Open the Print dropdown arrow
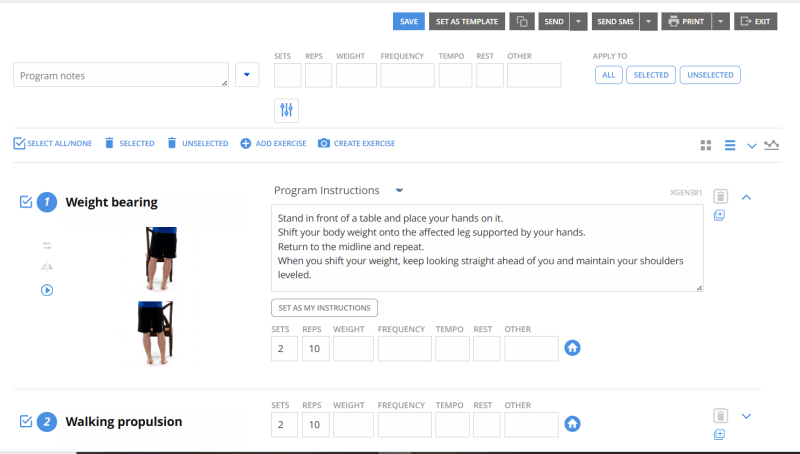Image resolution: width=800 pixels, height=454 pixels. [720, 21]
